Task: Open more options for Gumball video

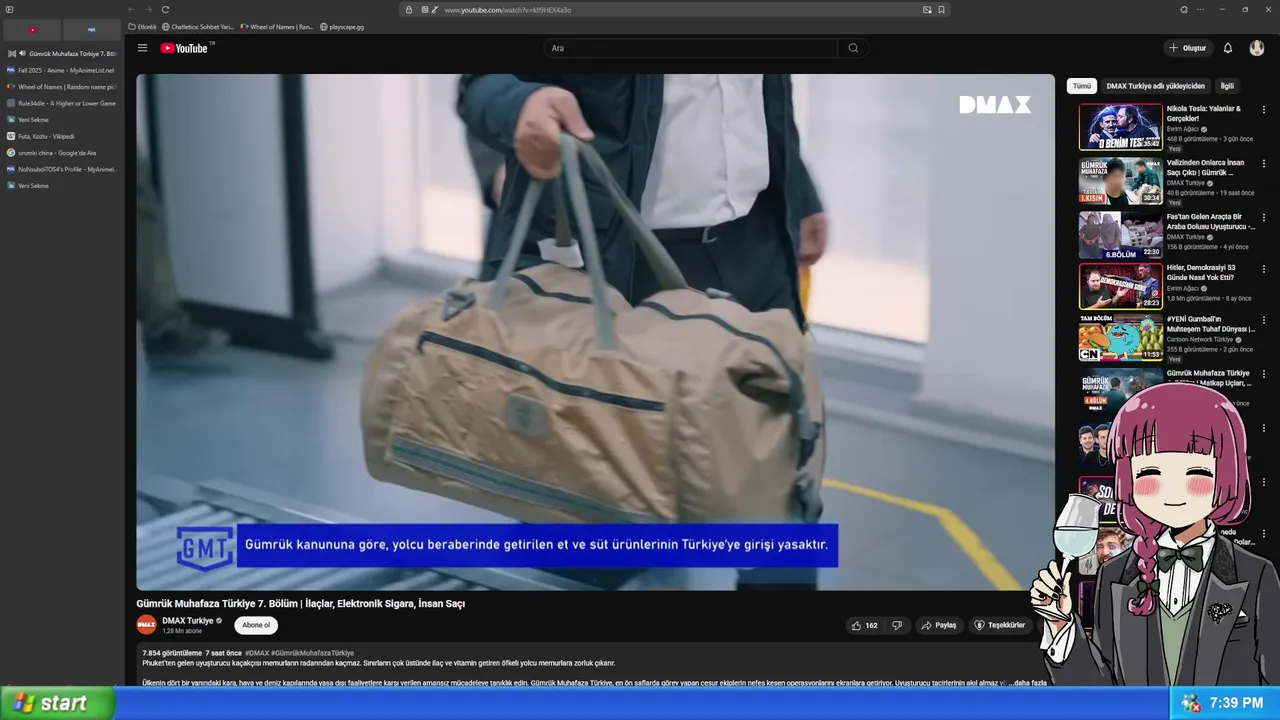Action: (1263, 321)
